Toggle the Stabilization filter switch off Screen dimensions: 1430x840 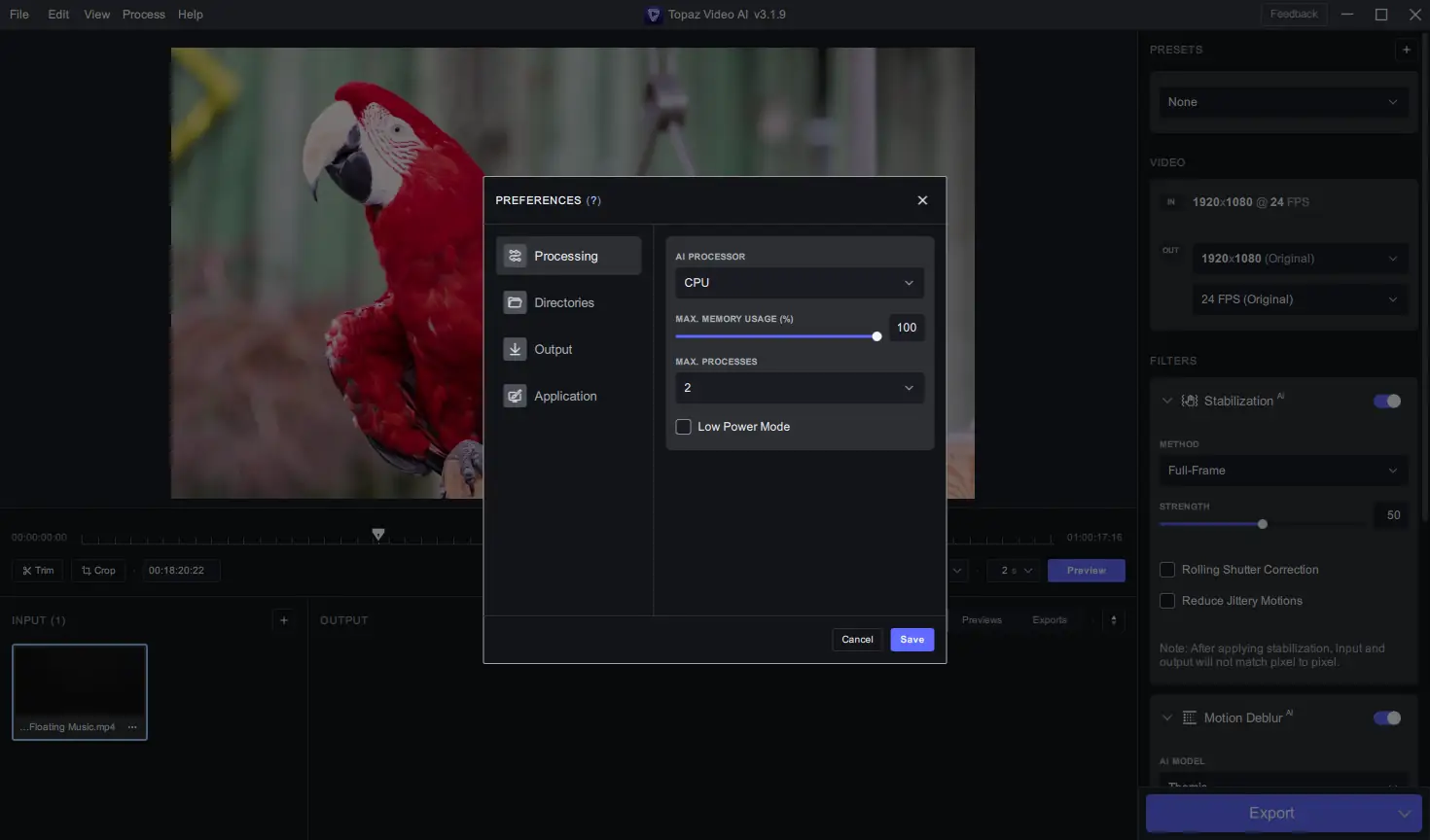(1387, 401)
